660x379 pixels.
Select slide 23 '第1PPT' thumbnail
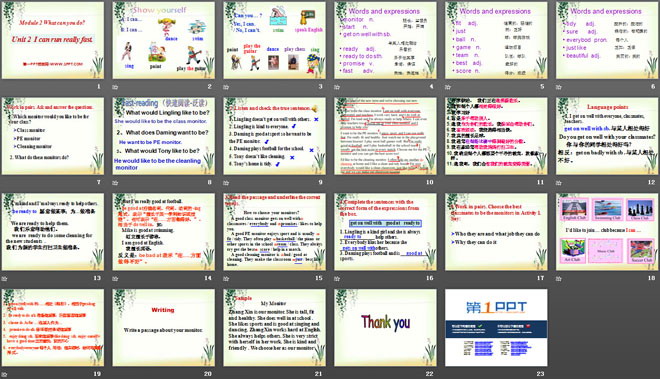point(496,327)
